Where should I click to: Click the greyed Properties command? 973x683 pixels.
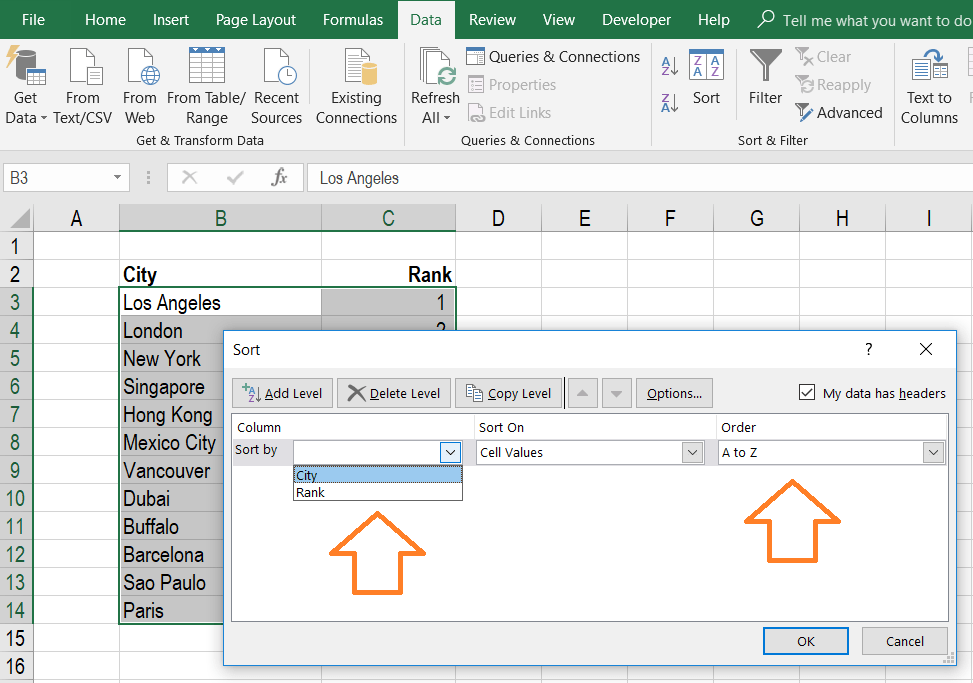[x=511, y=84]
